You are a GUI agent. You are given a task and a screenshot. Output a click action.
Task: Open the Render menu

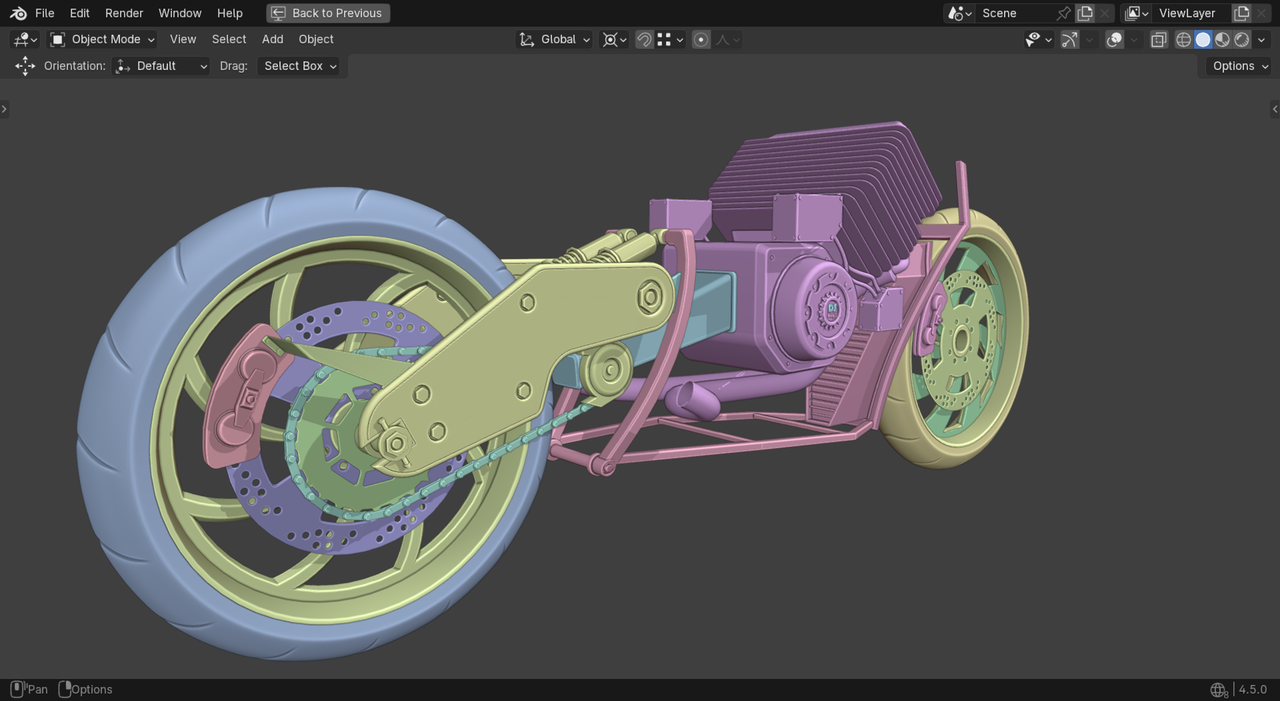click(x=124, y=13)
